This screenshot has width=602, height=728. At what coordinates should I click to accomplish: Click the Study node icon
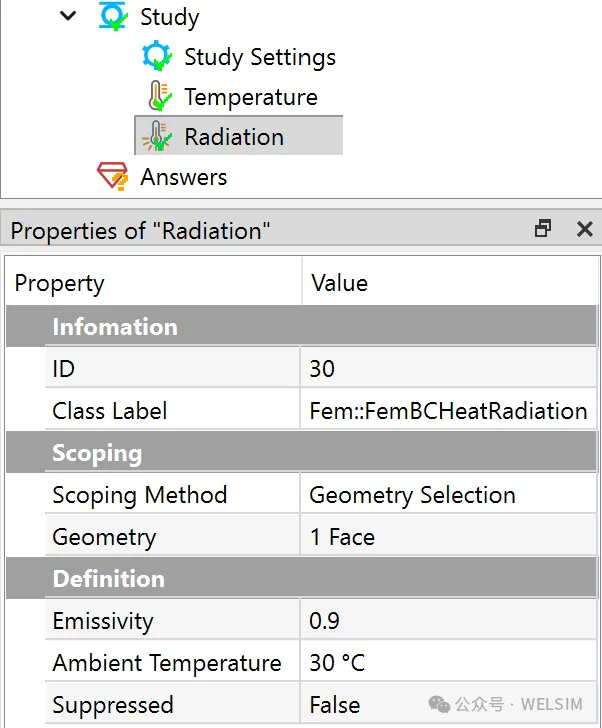point(112,17)
